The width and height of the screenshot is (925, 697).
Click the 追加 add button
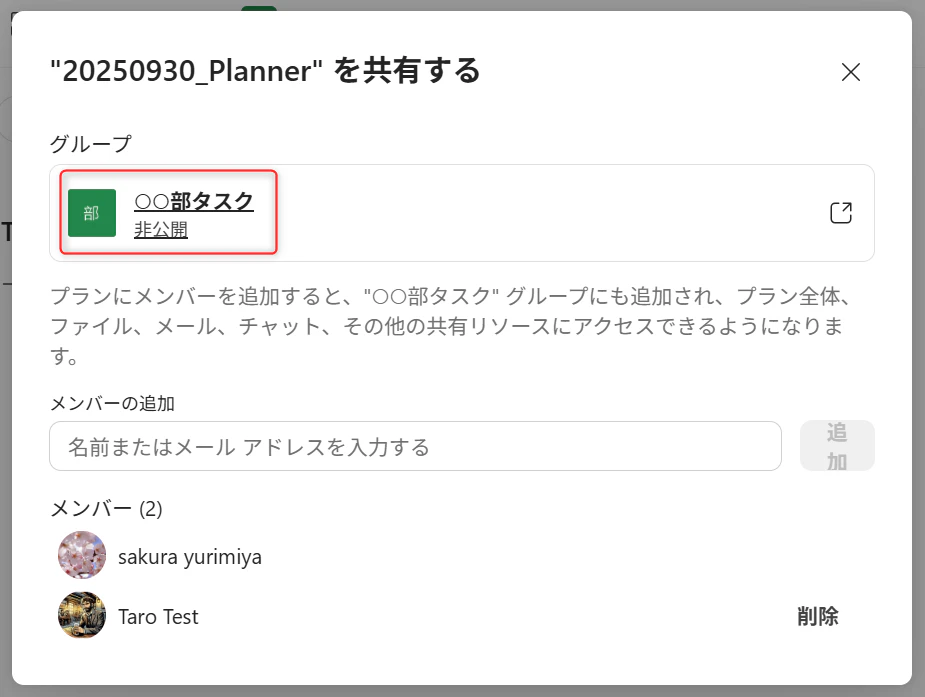coord(837,446)
